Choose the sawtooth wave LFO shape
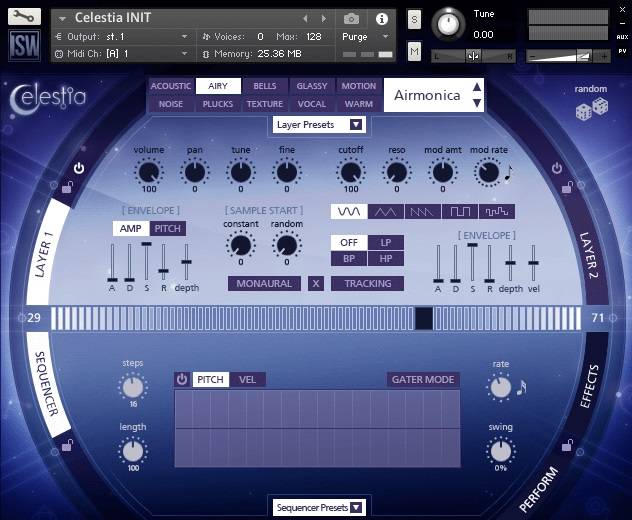Viewport: 632px width, 520px height. coord(424,212)
